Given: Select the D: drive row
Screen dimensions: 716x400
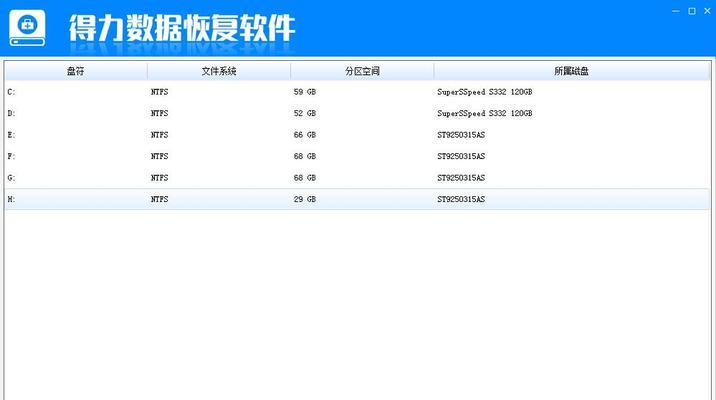Looking at the screenshot, I should (358, 113).
